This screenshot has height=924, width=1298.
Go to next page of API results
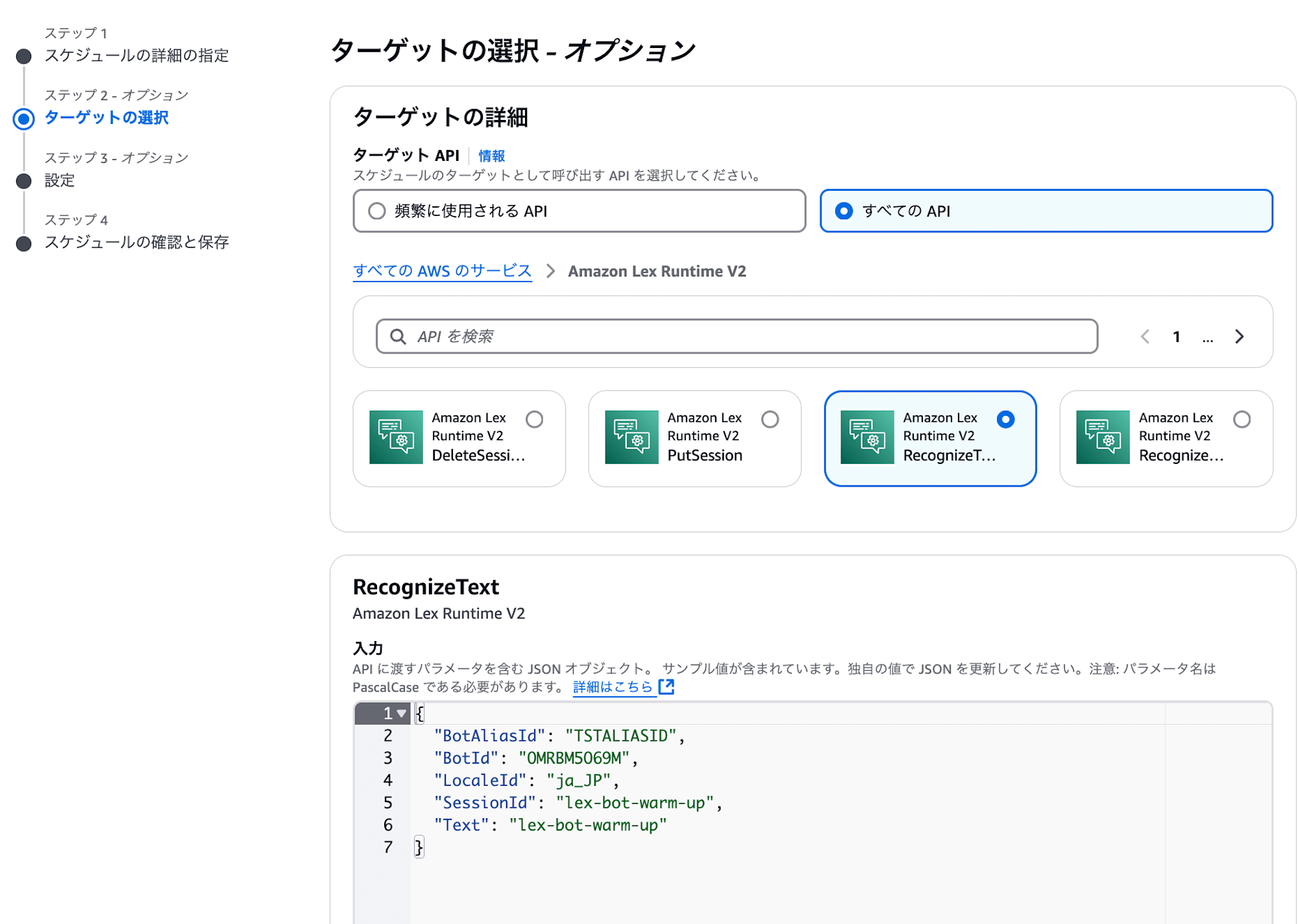[1240, 336]
